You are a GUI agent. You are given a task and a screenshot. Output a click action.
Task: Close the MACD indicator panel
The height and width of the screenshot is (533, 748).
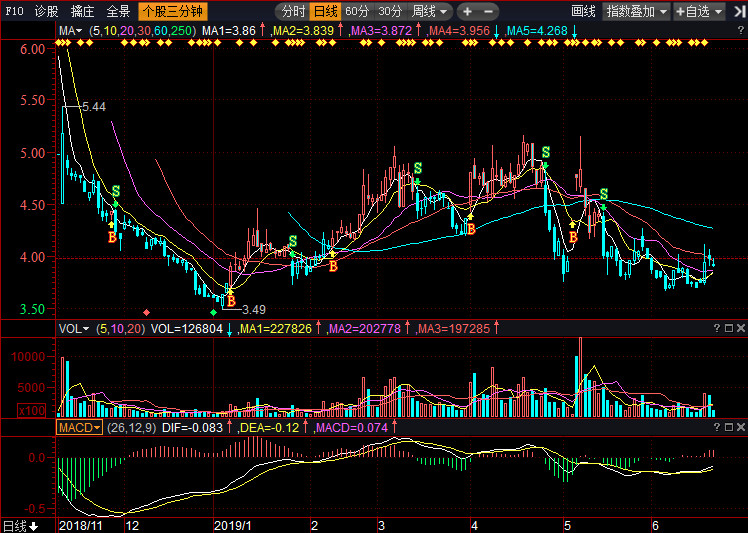740,428
